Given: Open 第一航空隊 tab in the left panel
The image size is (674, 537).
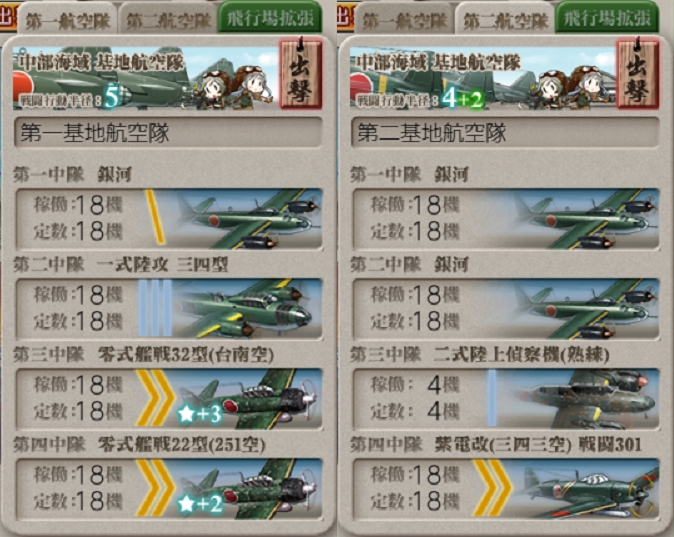Looking at the screenshot, I should [x=67, y=20].
